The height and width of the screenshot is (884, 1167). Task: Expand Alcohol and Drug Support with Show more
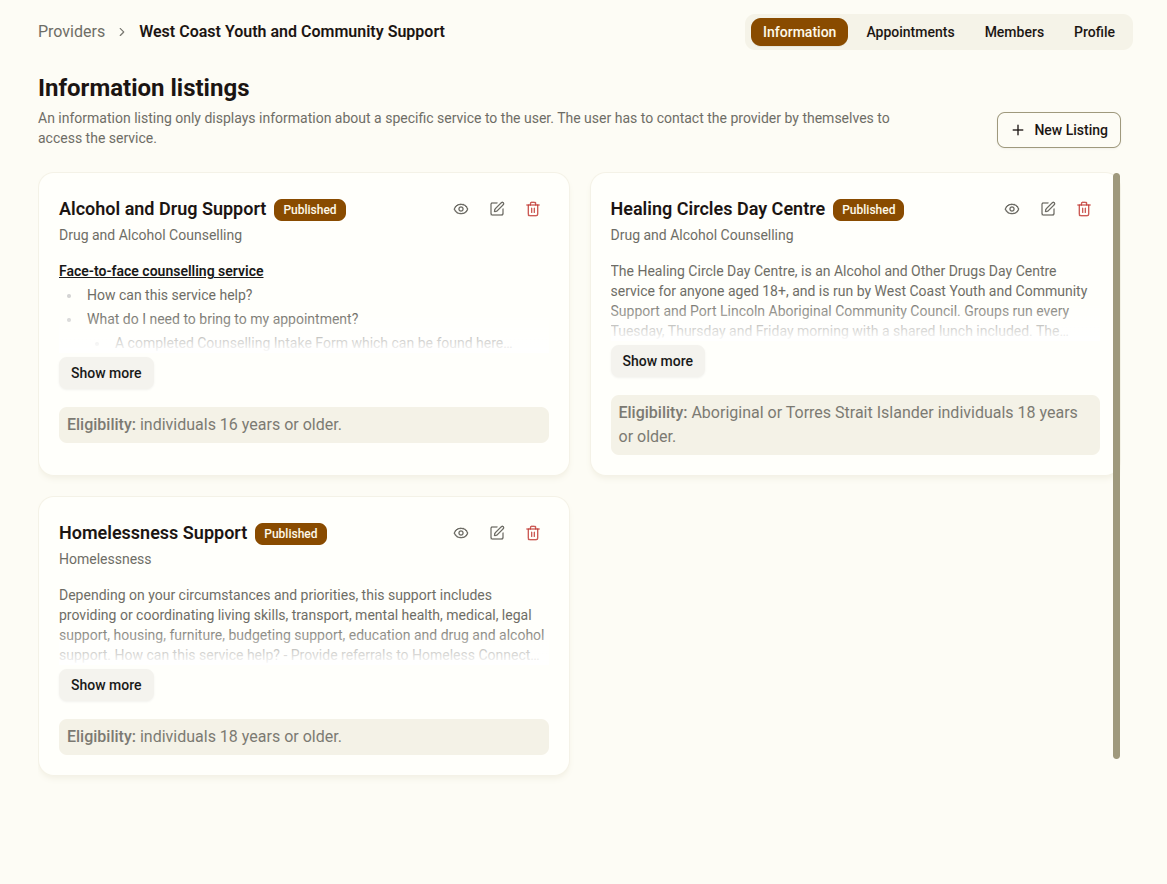tap(106, 373)
